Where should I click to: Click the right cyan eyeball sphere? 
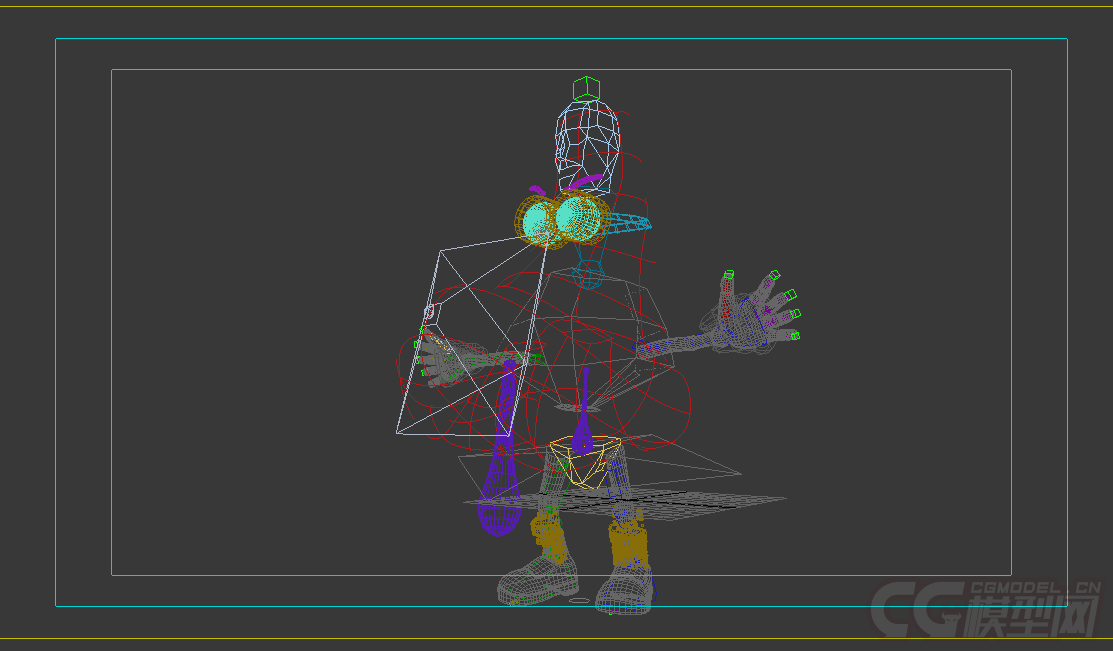pyautogui.click(x=578, y=214)
